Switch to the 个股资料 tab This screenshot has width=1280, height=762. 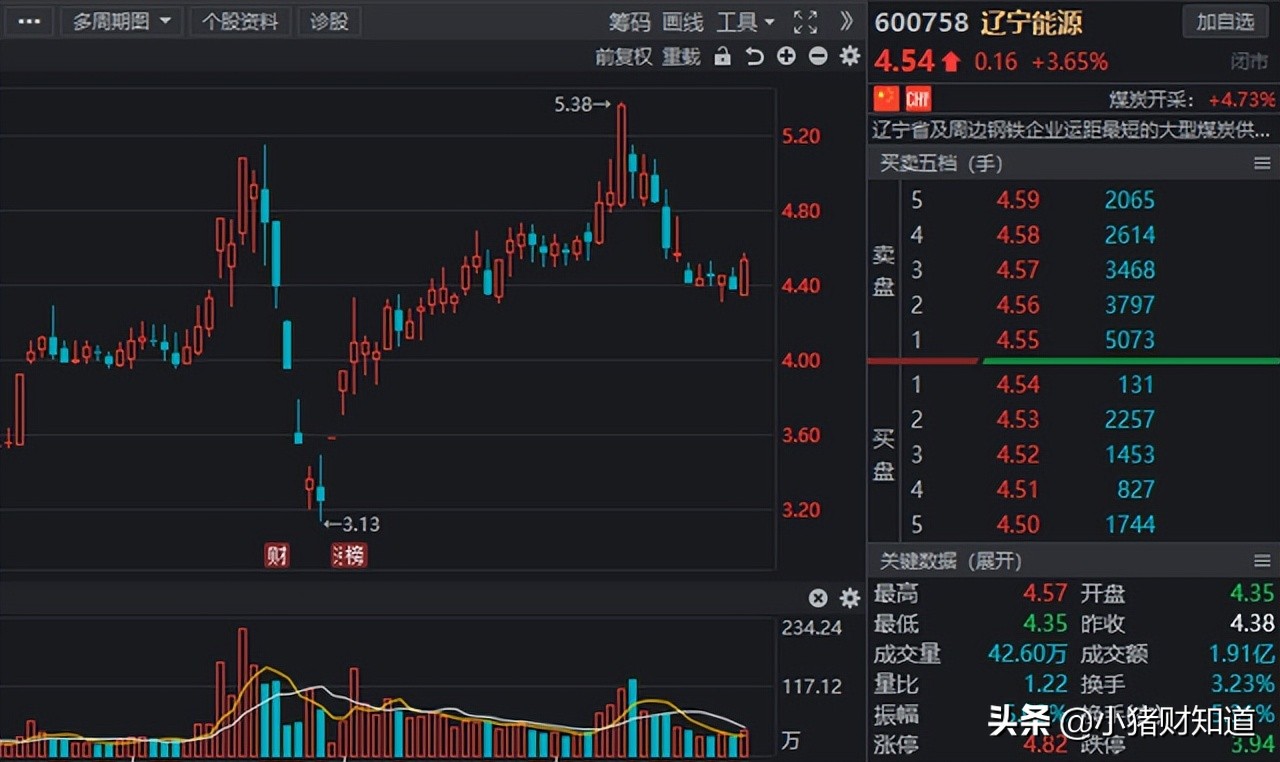click(x=240, y=21)
